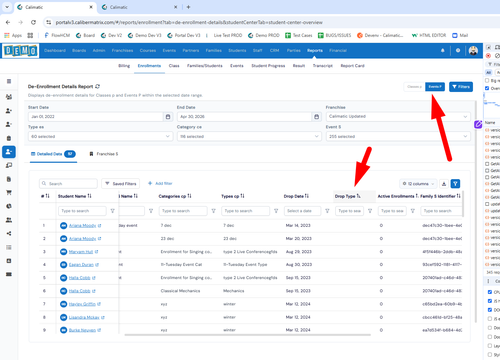Image resolution: width=500 pixels, height=360 pixels.
Task: Open a new browser tab
Action: (188, 7)
